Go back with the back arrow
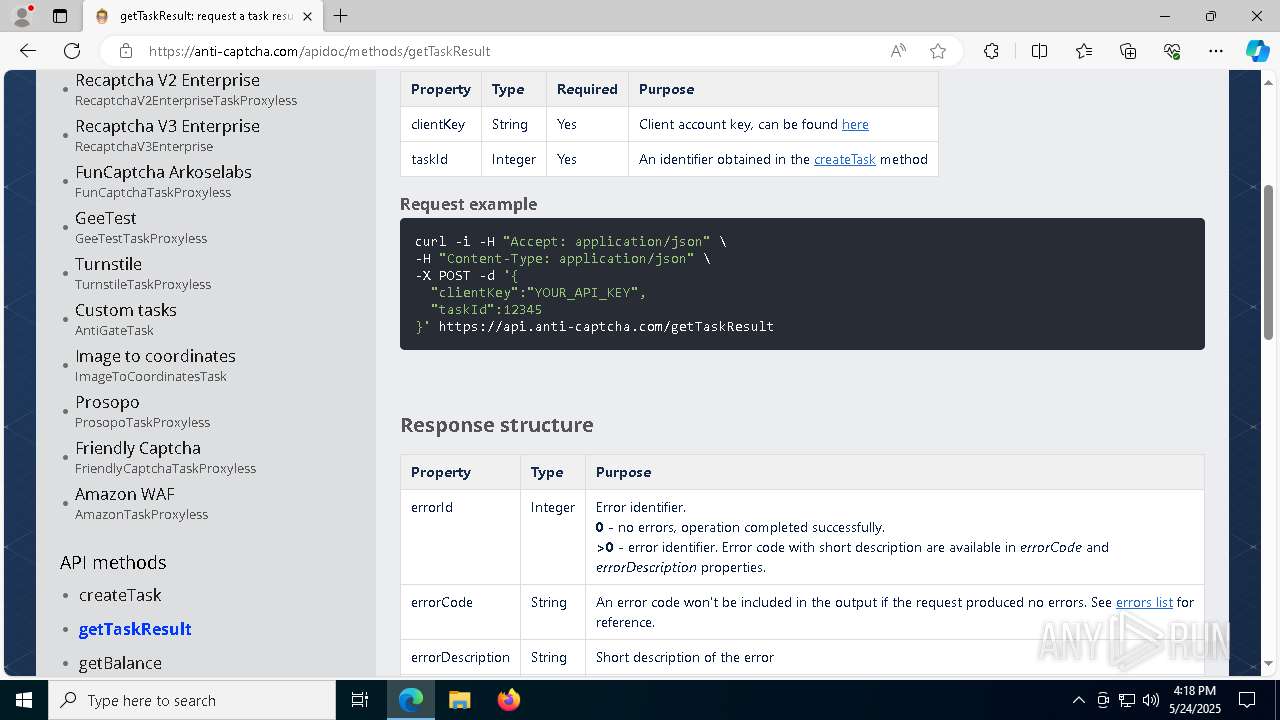Viewport: 1280px width, 720px height. (28, 51)
